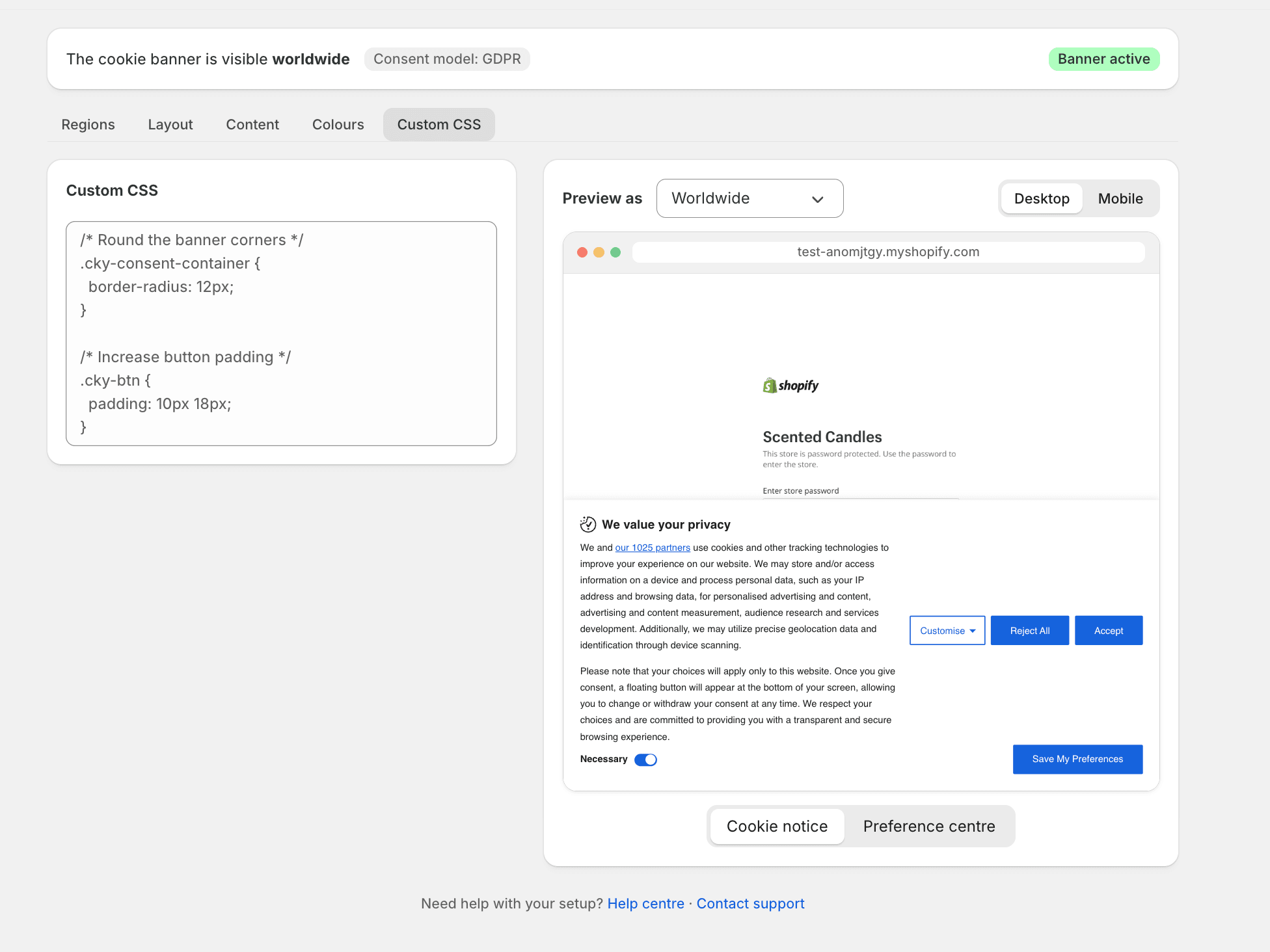Switch preview to Mobile
The width and height of the screenshot is (1270, 952).
1120,198
